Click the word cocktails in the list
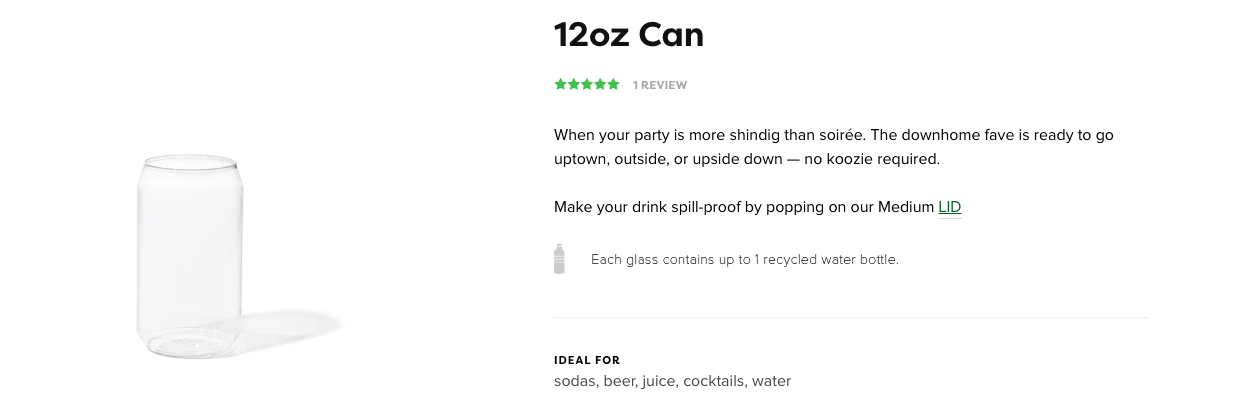Viewport: 1244px width, 418px height. [715, 381]
